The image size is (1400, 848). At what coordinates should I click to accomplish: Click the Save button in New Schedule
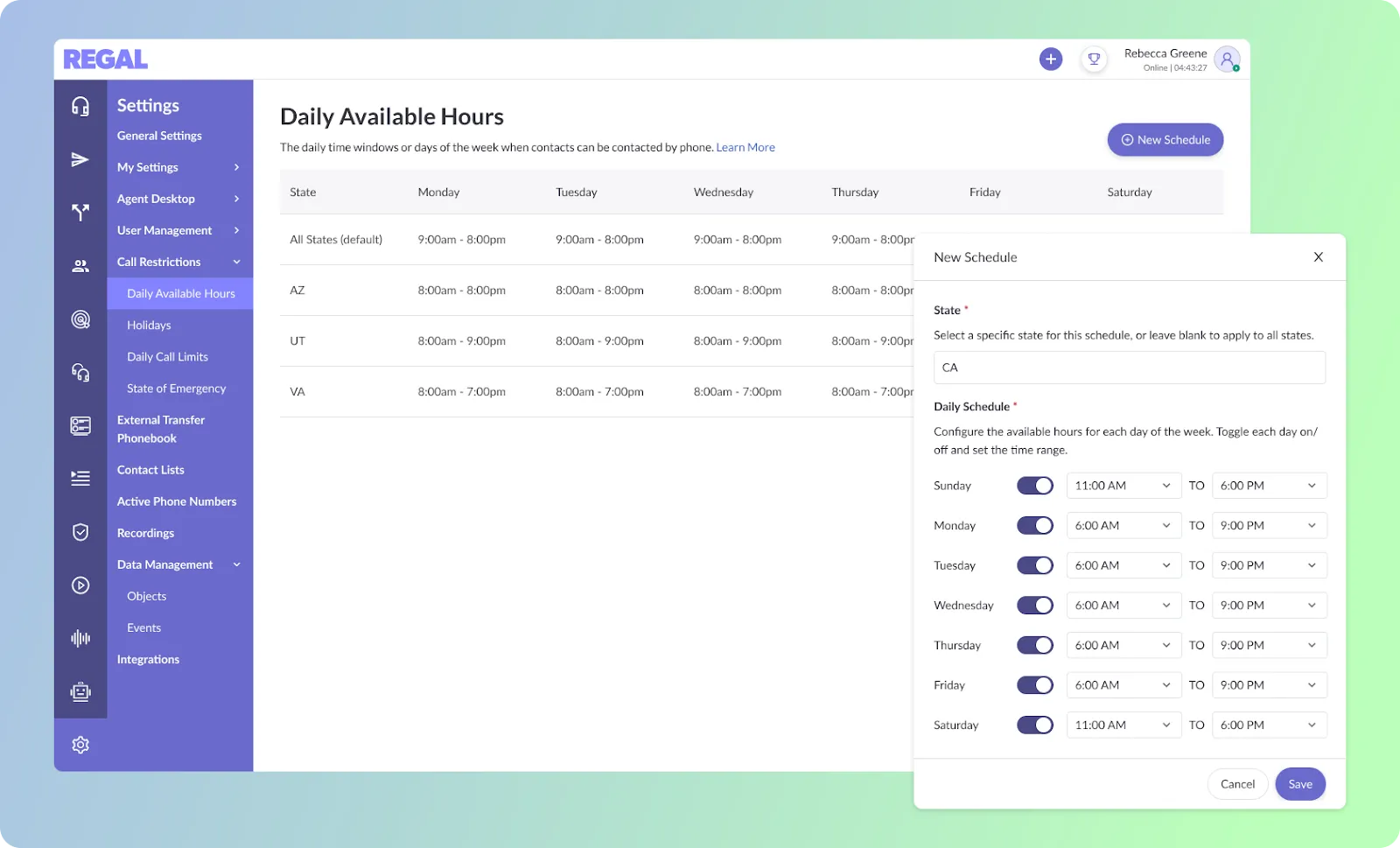pos(1300,784)
